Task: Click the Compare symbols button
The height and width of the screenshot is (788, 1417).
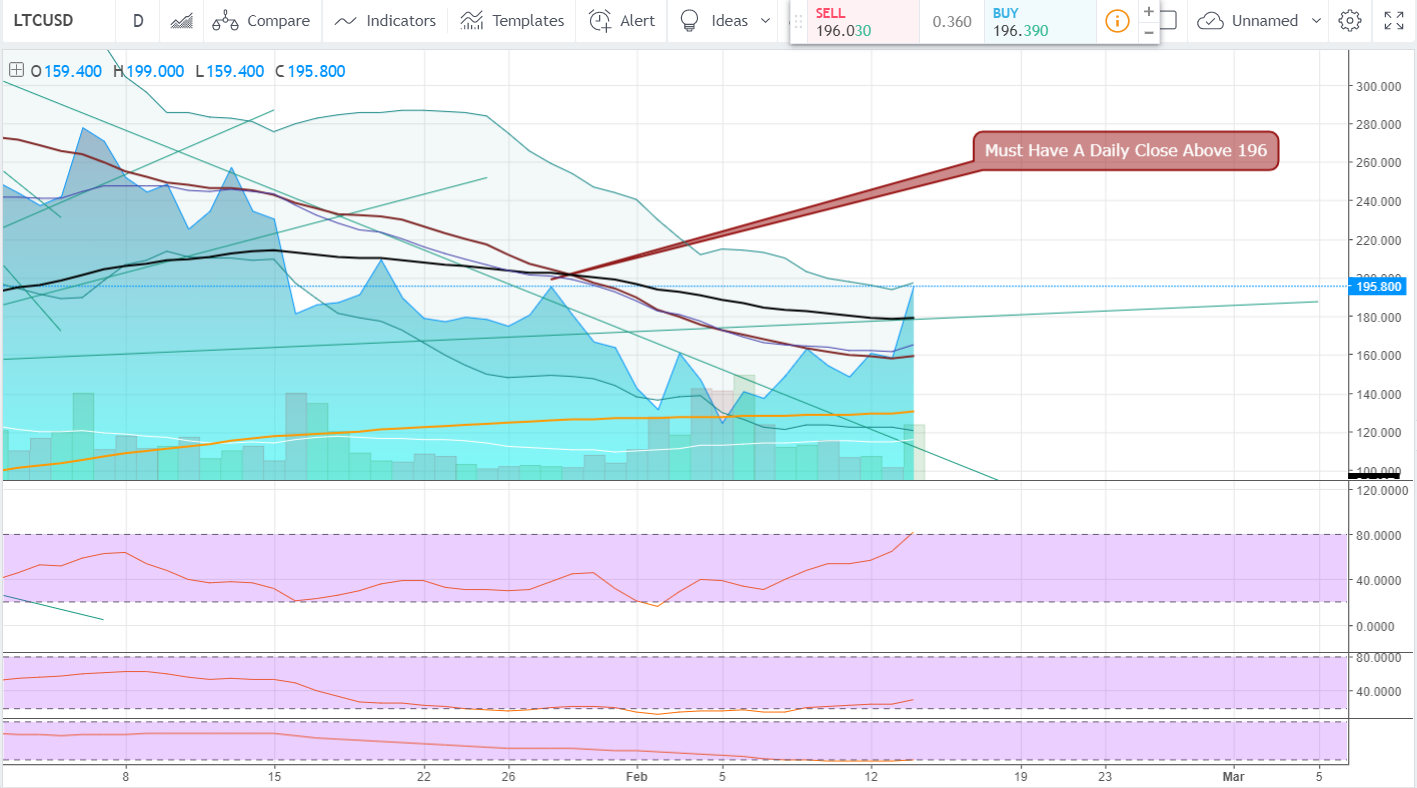Action: [261, 20]
